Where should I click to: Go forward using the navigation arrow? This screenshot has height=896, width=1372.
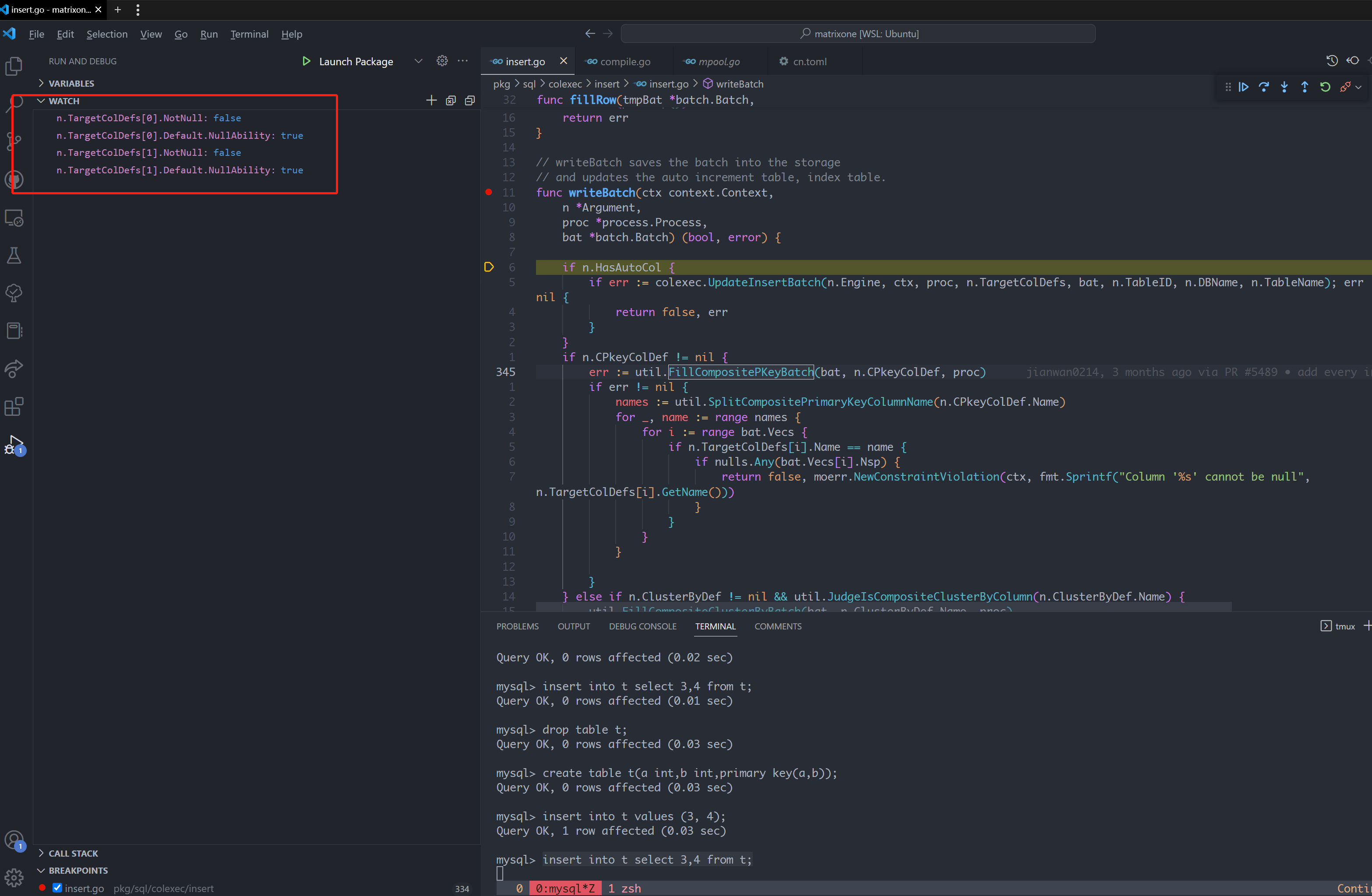point(607,34)
